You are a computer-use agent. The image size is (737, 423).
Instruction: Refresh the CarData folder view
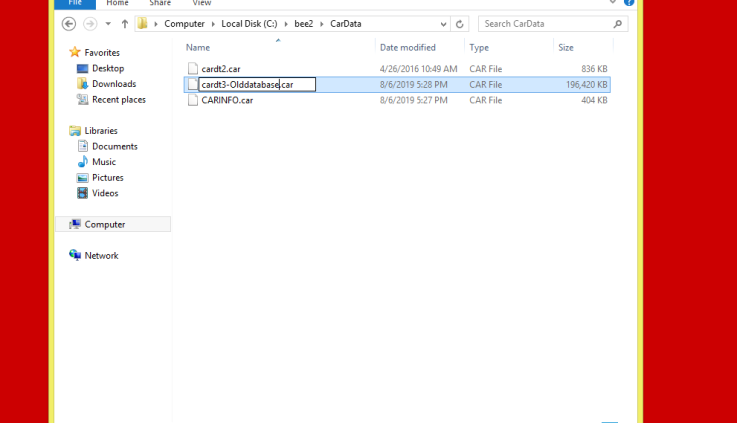tap(460, 24)
